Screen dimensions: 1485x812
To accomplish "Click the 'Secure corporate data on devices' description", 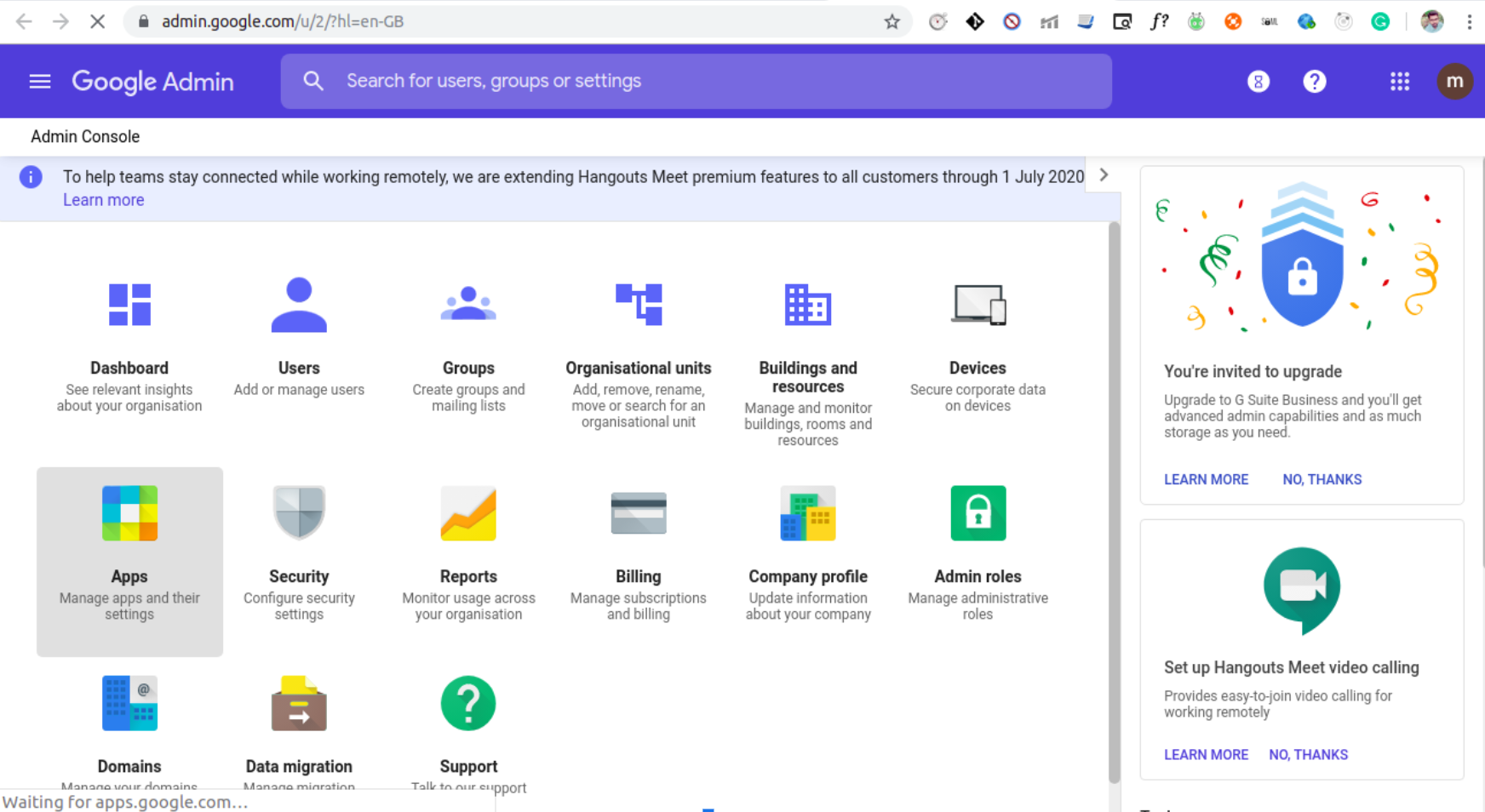I will pos(978,397).
